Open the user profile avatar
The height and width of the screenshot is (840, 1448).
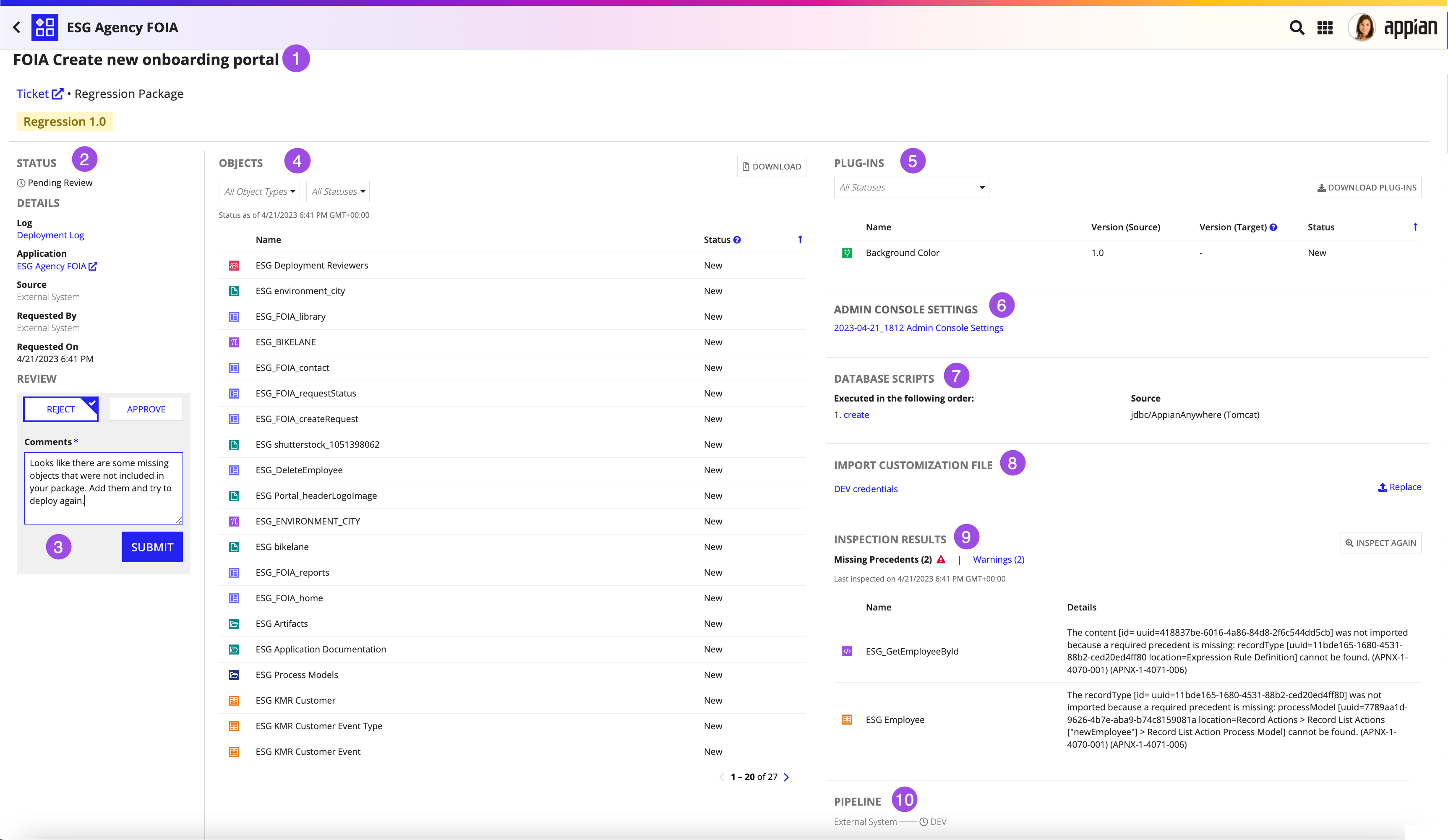click(1362, 27)
